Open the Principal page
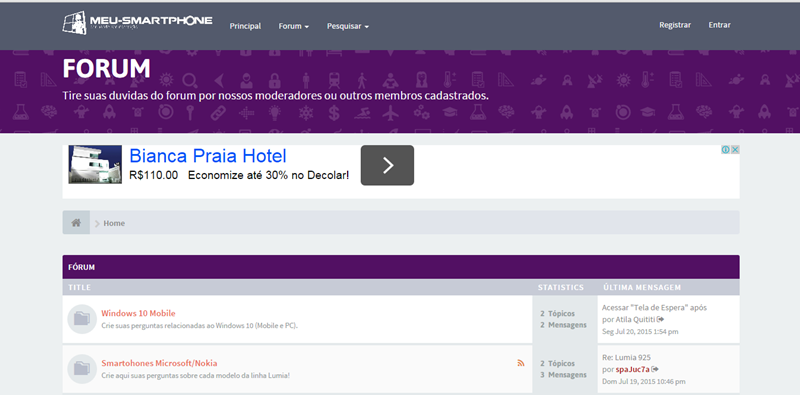 click(x=245, y=26)
